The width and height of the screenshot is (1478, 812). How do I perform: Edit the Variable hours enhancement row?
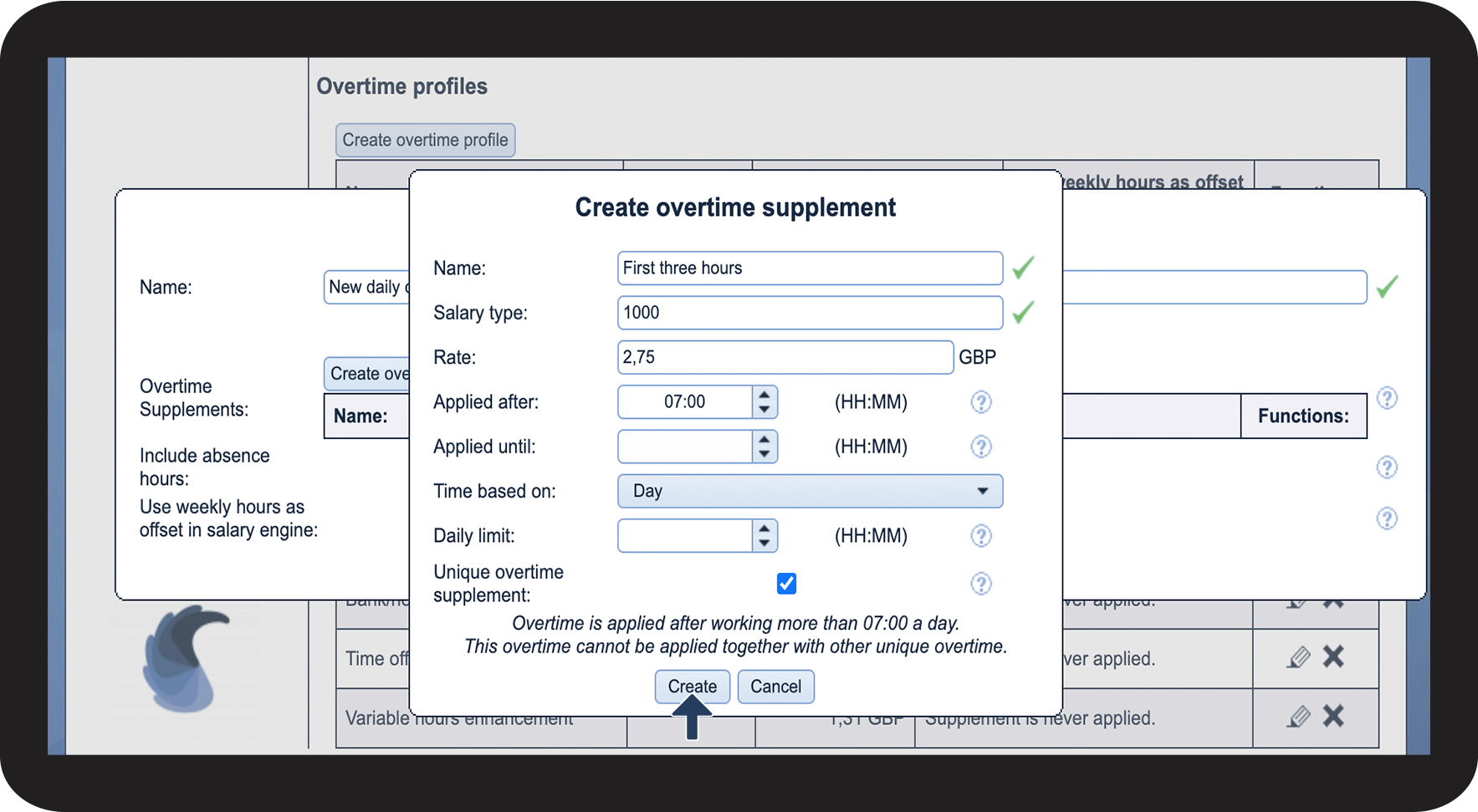coord(1298,717)
